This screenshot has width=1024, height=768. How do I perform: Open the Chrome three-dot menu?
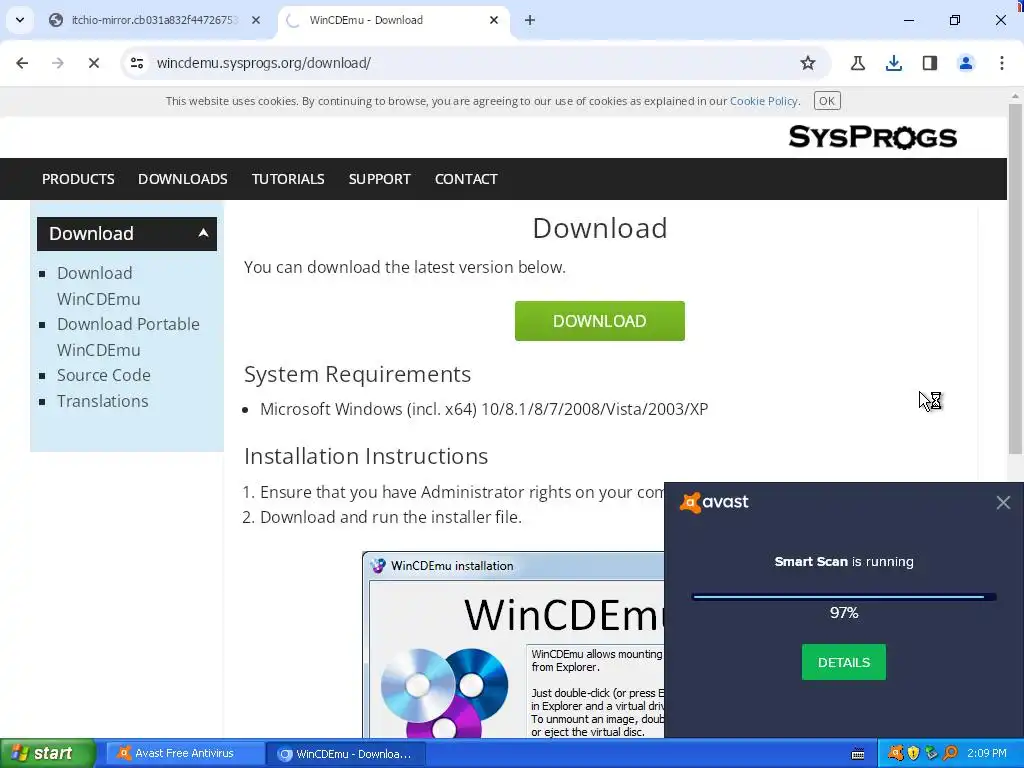[1002, 63]
